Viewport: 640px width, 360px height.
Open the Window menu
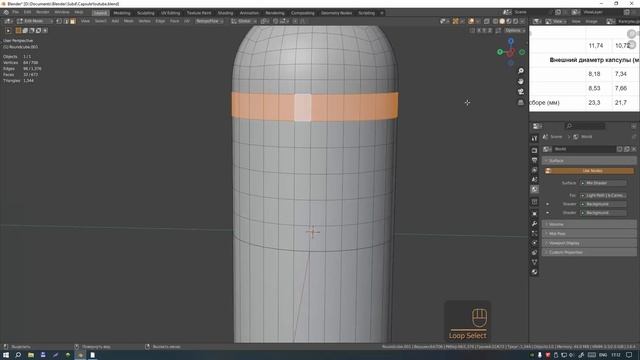point(62,13)
